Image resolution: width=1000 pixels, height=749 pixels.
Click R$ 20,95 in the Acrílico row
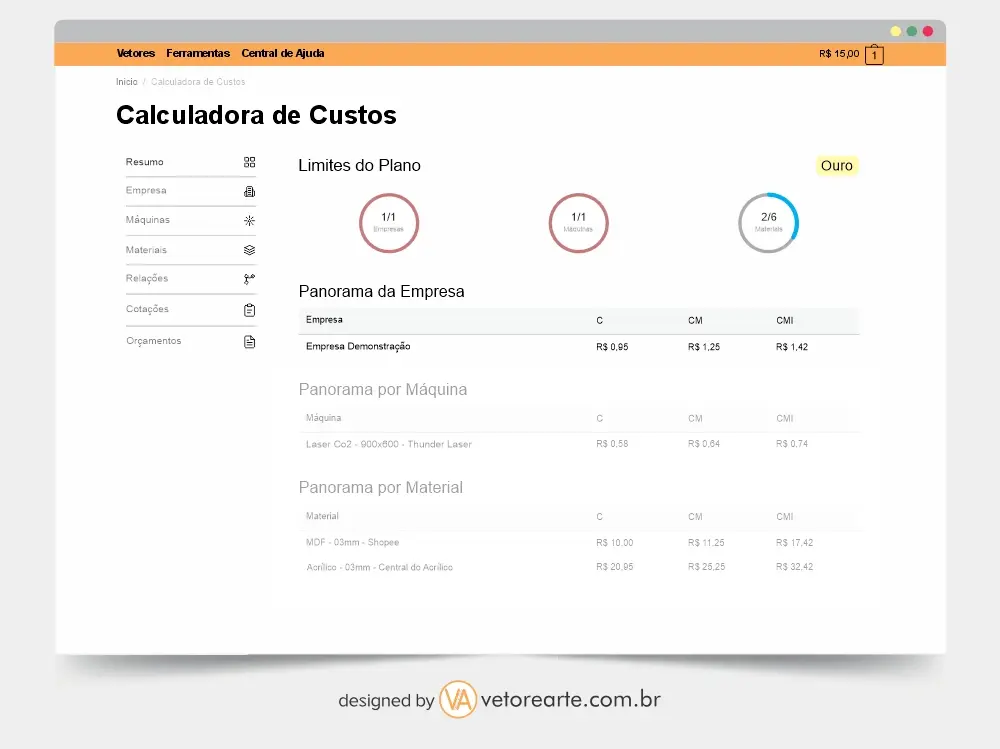[615, 567]
